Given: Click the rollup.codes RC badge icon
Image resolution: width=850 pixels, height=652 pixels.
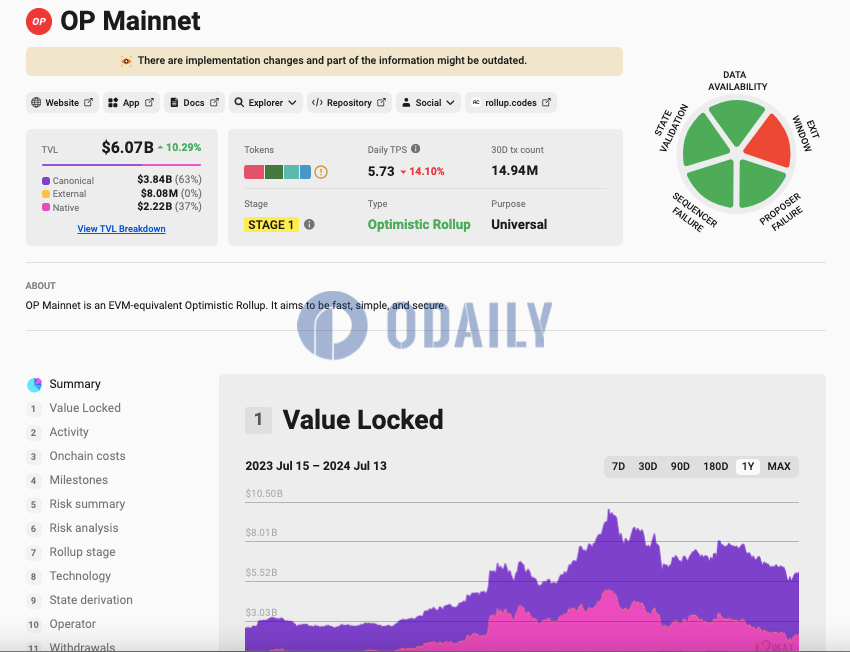Looking at the screenshot, I should pyautogui.click(x=476, y=102).
